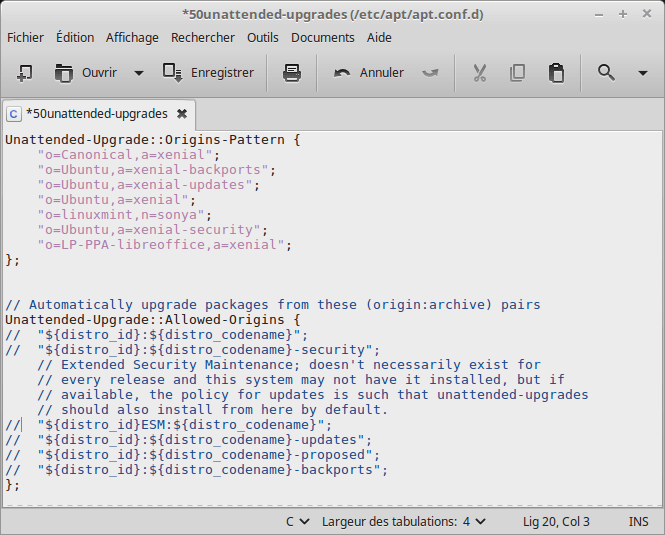Maximize the editor window
The height and width of the screenshot is (535, 665).
pos(623,14)
